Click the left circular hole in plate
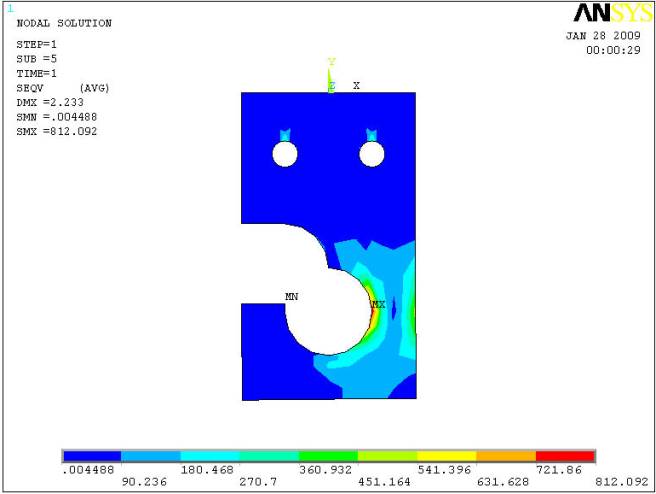Screen dimensions: 656x494 pyautogui.click(x=285, y=154)
